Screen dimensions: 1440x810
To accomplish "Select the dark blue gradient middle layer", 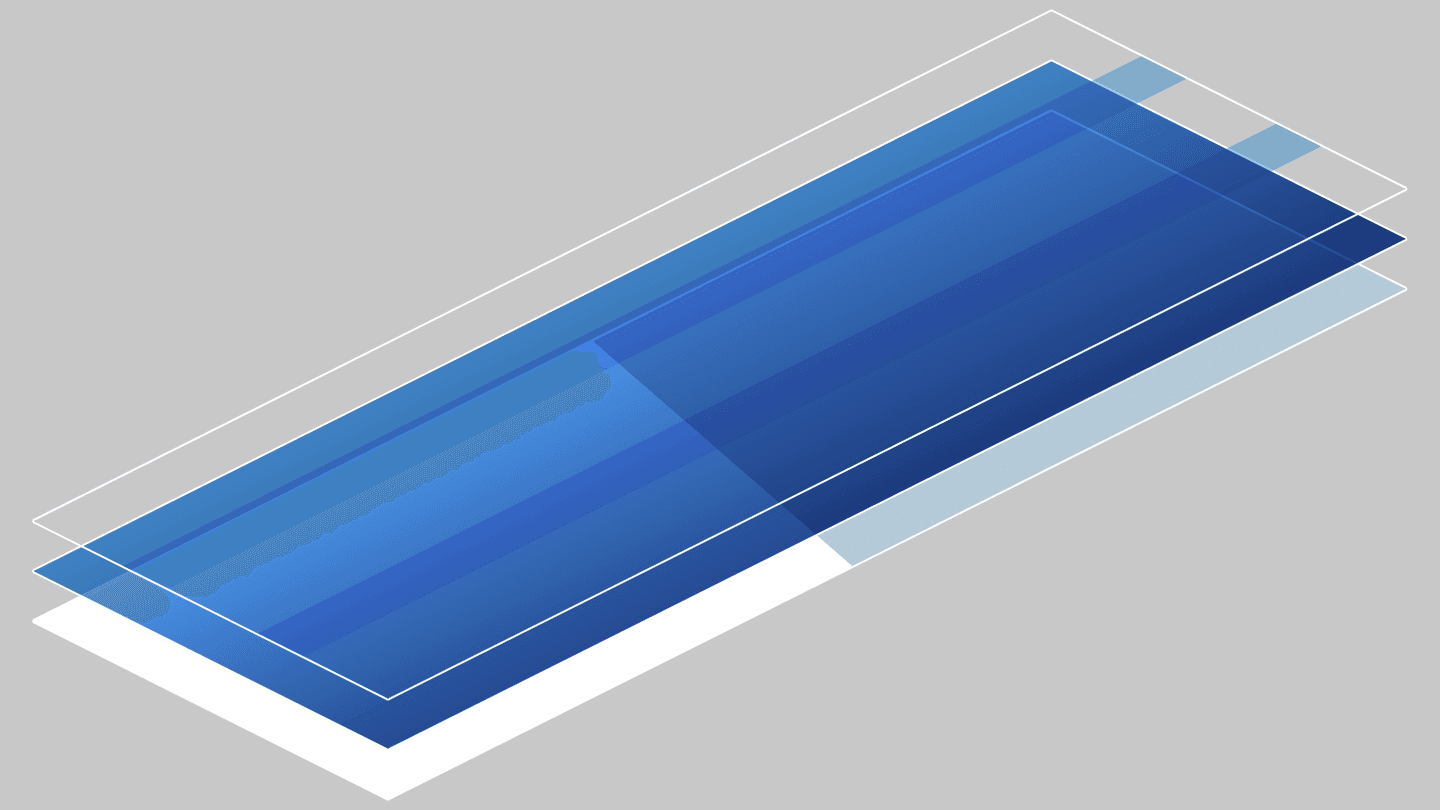I will (720, 404).
